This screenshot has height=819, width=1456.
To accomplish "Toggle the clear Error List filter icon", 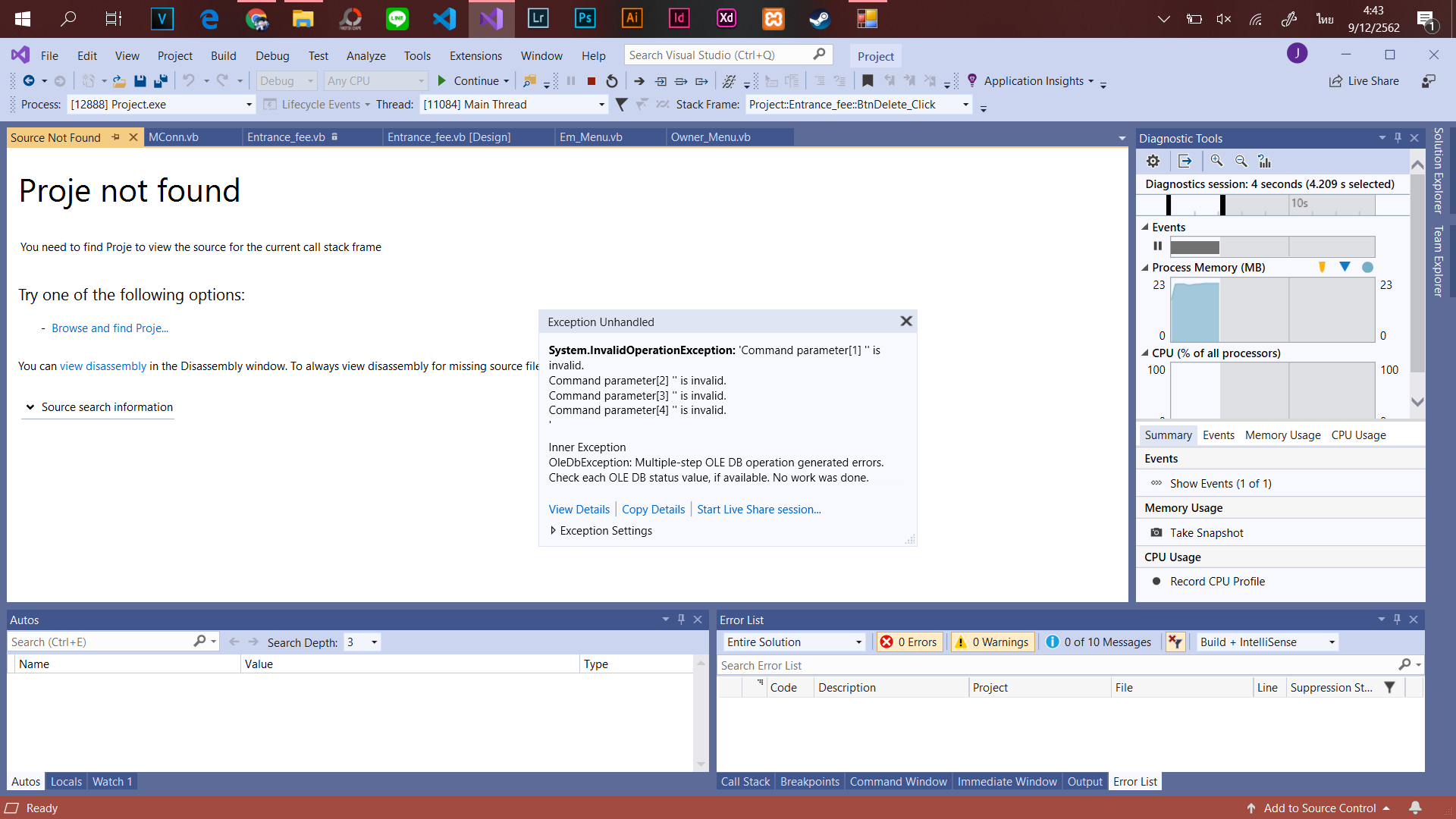I will point(1175,642).
